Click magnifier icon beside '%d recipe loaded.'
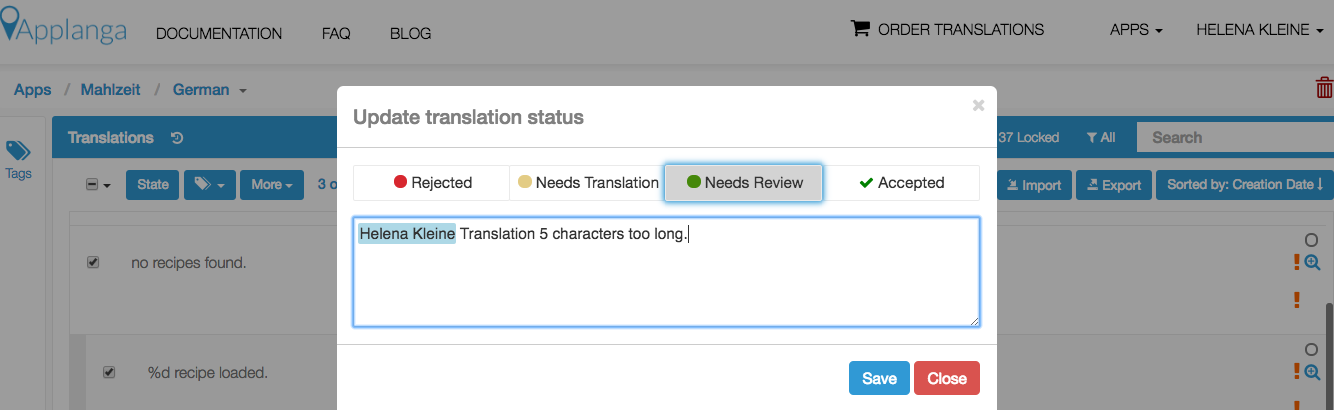The image size is (1334, 410). click(x=1313, y=371)
